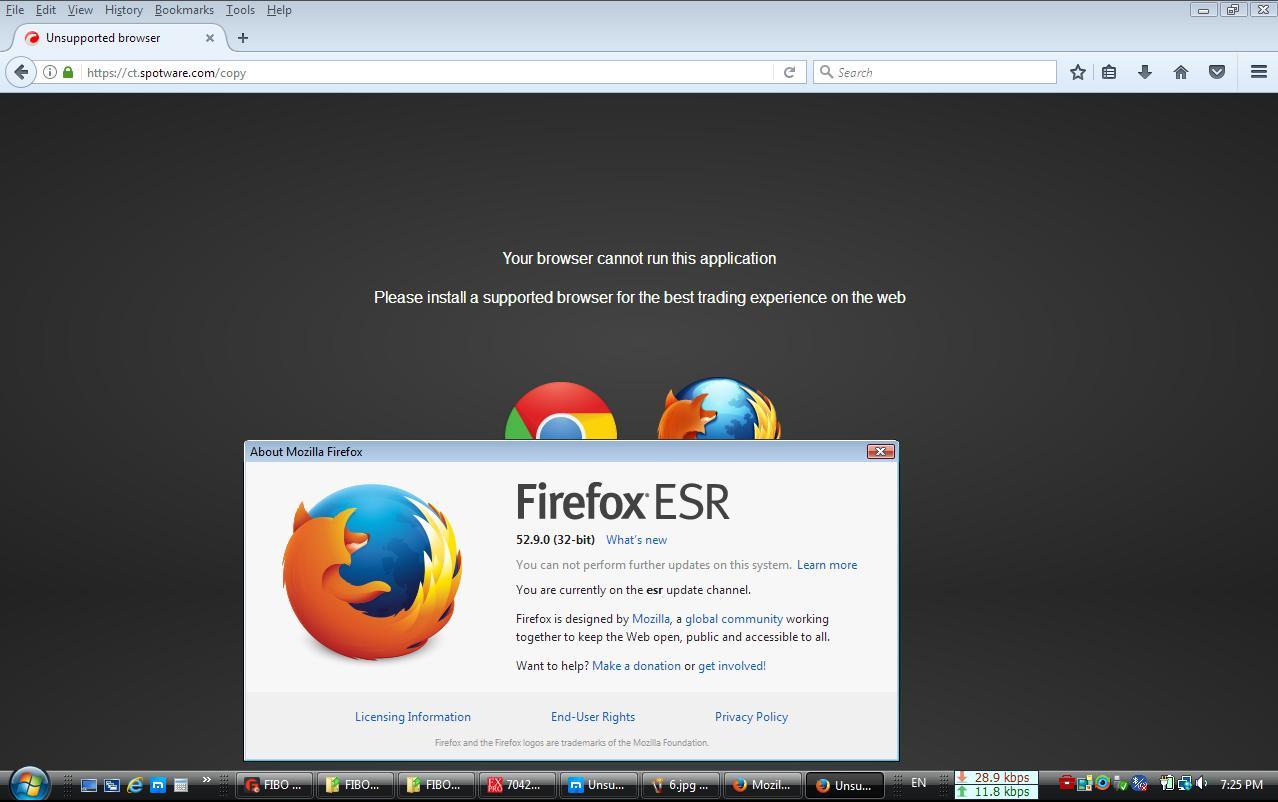Open the volume speaker tray icon
Viewport: 1278px width, 802px height.
click(x=1201, y=783)
